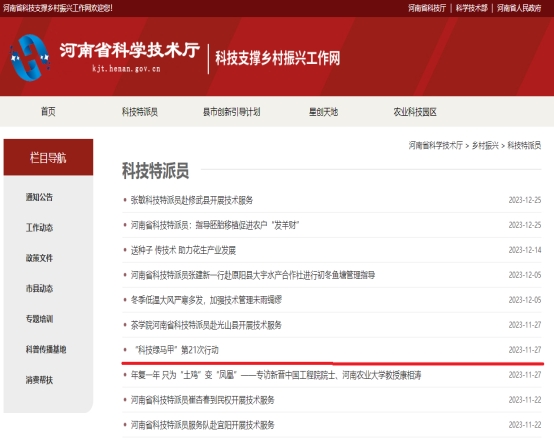Click 乡村振兴 breadcrumb link
The width and height of the screenshot is (554, 441).
click(x=485, y=145)
